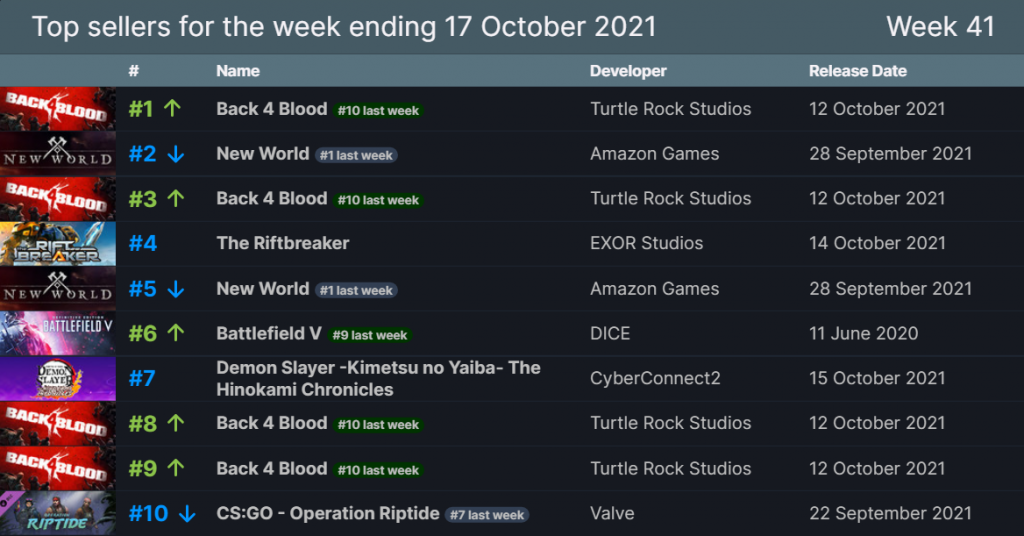Open the Battlefield V title link
This screenshot has width=1024, height=536.
[x=269, y=334]
